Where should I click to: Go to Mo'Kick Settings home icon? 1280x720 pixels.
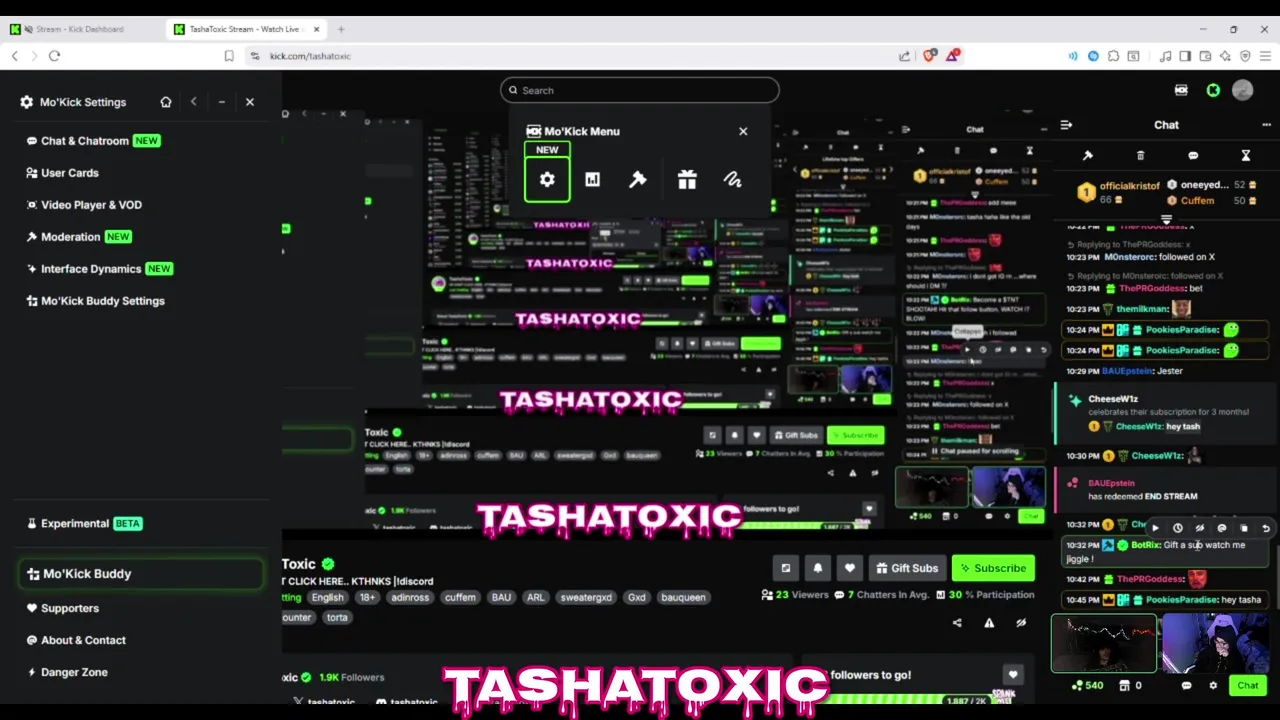(166, 102)
